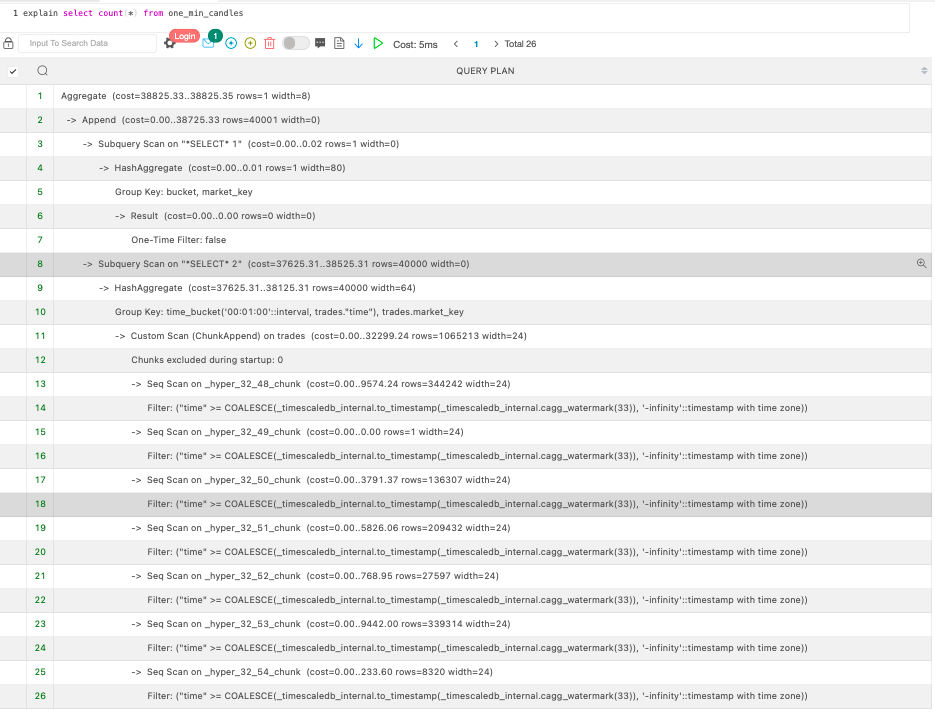
Task: Open the notifications envelope icon
Action: [207, 44]
